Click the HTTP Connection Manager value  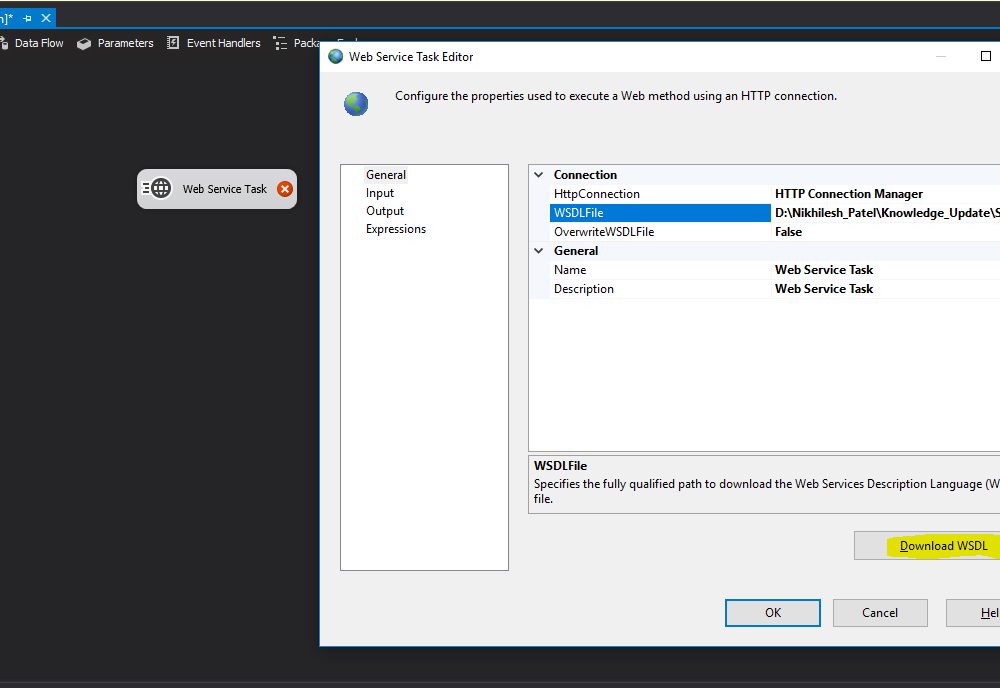(x=849, y=194)
